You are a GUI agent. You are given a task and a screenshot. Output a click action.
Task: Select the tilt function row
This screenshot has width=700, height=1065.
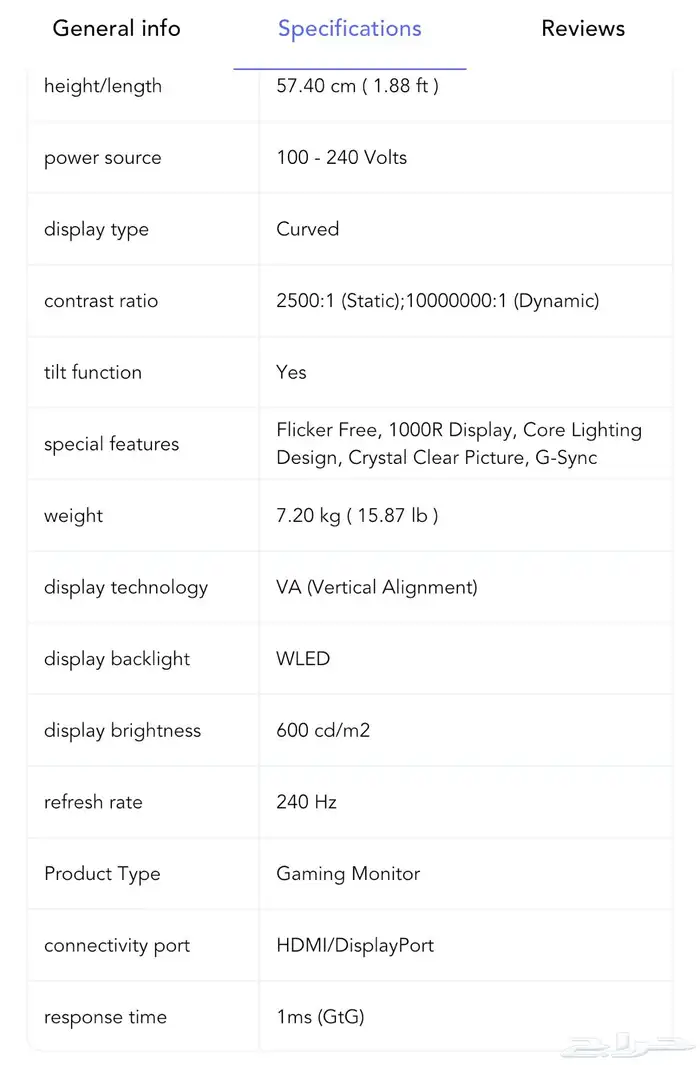[93, 372]
